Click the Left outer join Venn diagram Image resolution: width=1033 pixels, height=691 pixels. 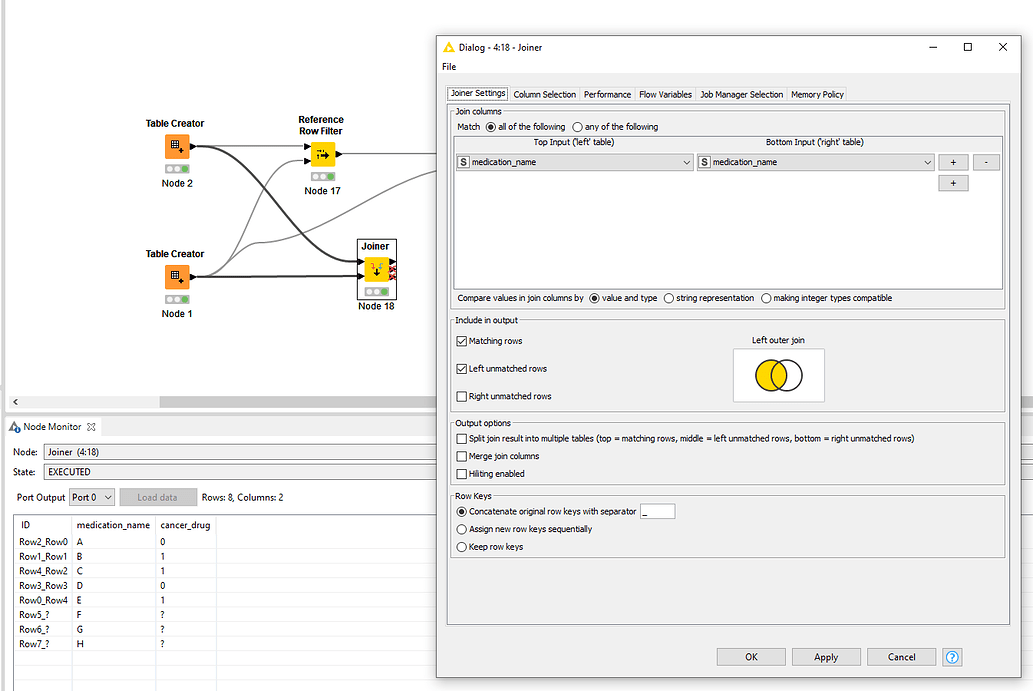(778, 376)
